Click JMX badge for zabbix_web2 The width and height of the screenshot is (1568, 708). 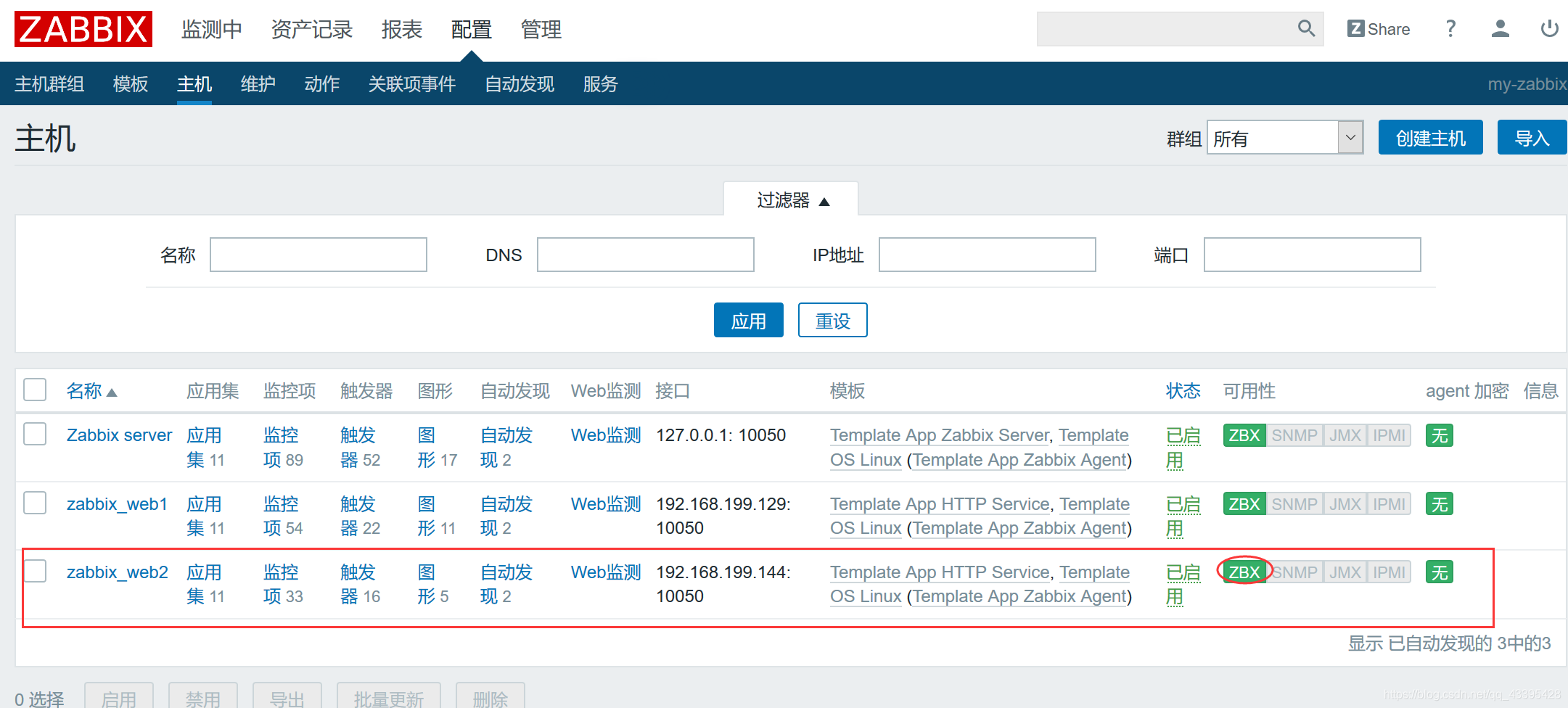click(1345, 572)
